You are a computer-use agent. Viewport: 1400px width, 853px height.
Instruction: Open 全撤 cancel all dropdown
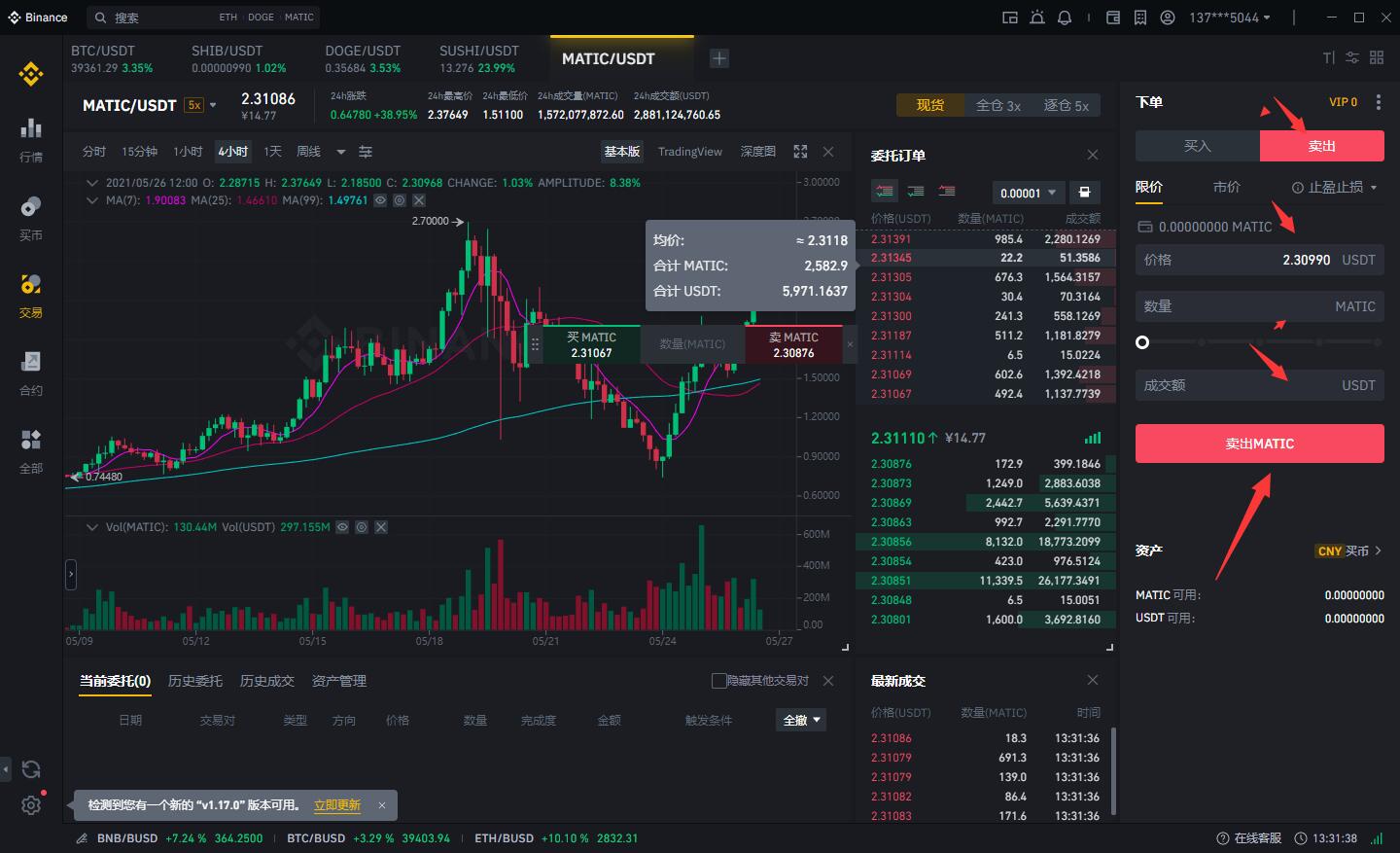click(x=803, y=721)
